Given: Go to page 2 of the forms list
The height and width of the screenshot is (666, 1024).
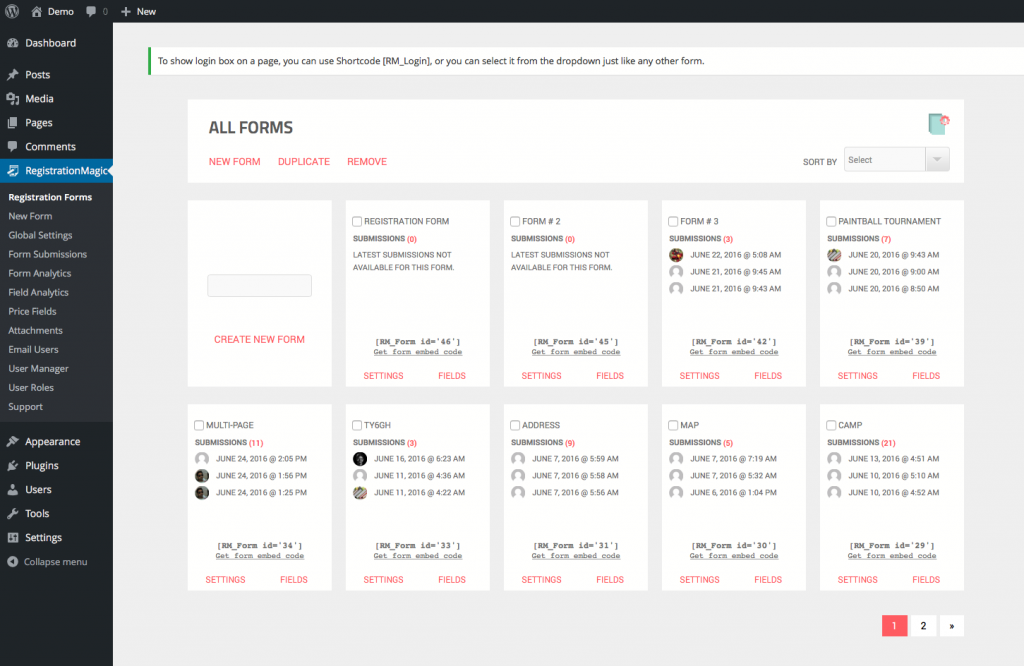Looking at the screenshot, I should click(922, 624).
